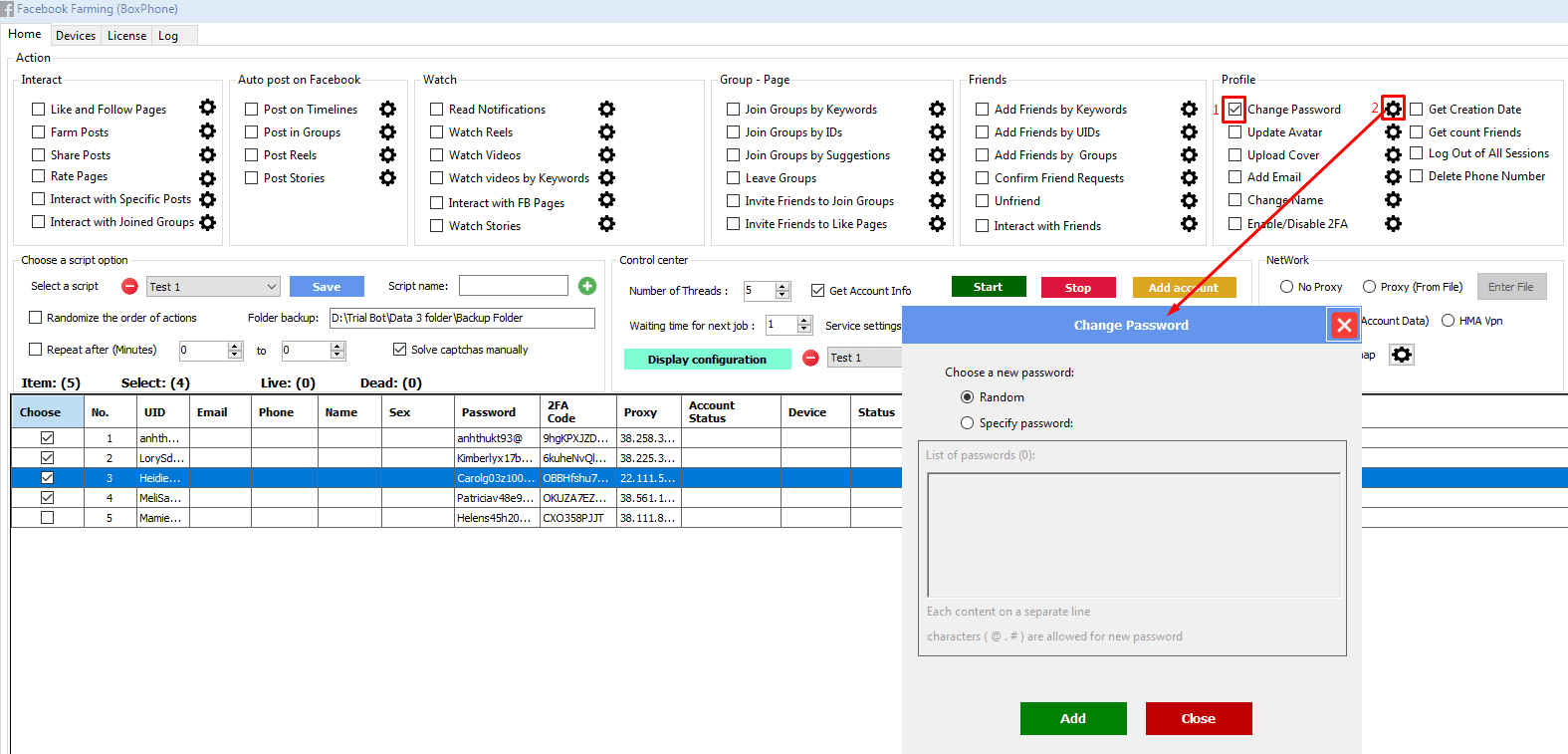Image resolution: width=1568 pixels, height=754 pixels.
Task: Open Post Stories settings gear
Action: tap(387, 177)
